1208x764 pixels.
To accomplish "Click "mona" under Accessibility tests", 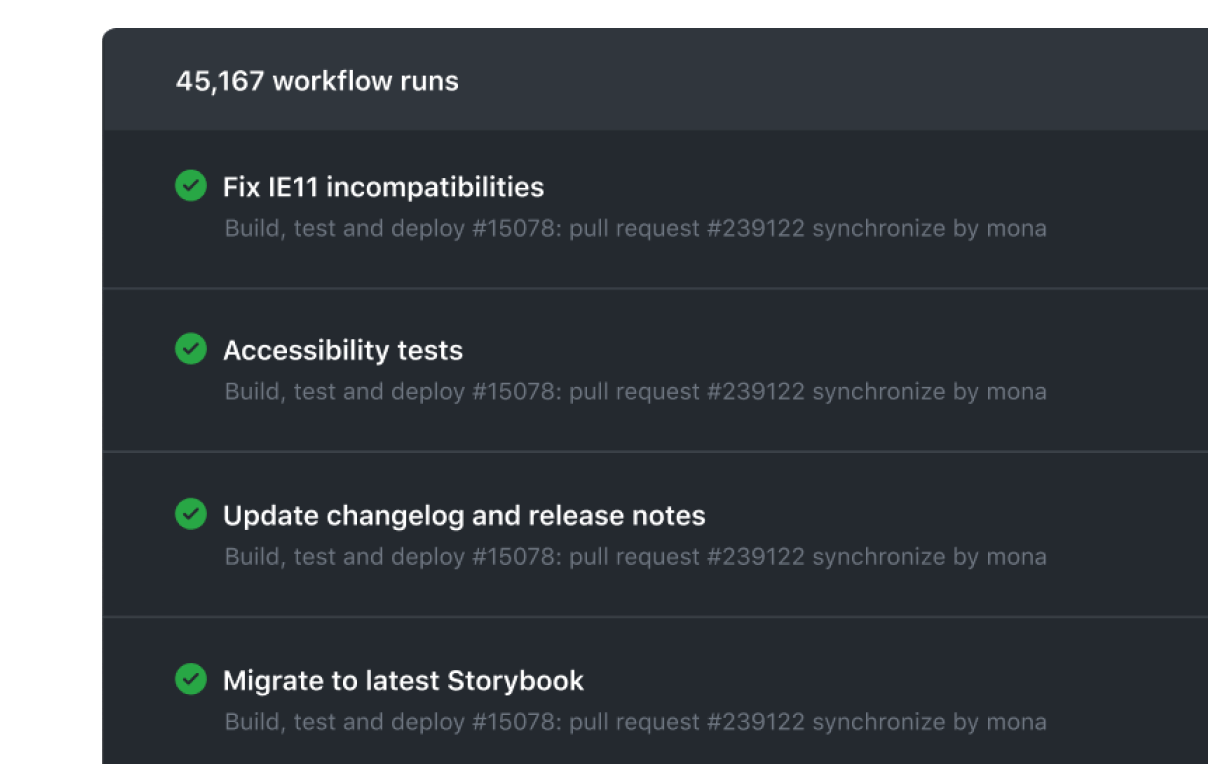I will pyautogui.click(x=1015, y=391).
